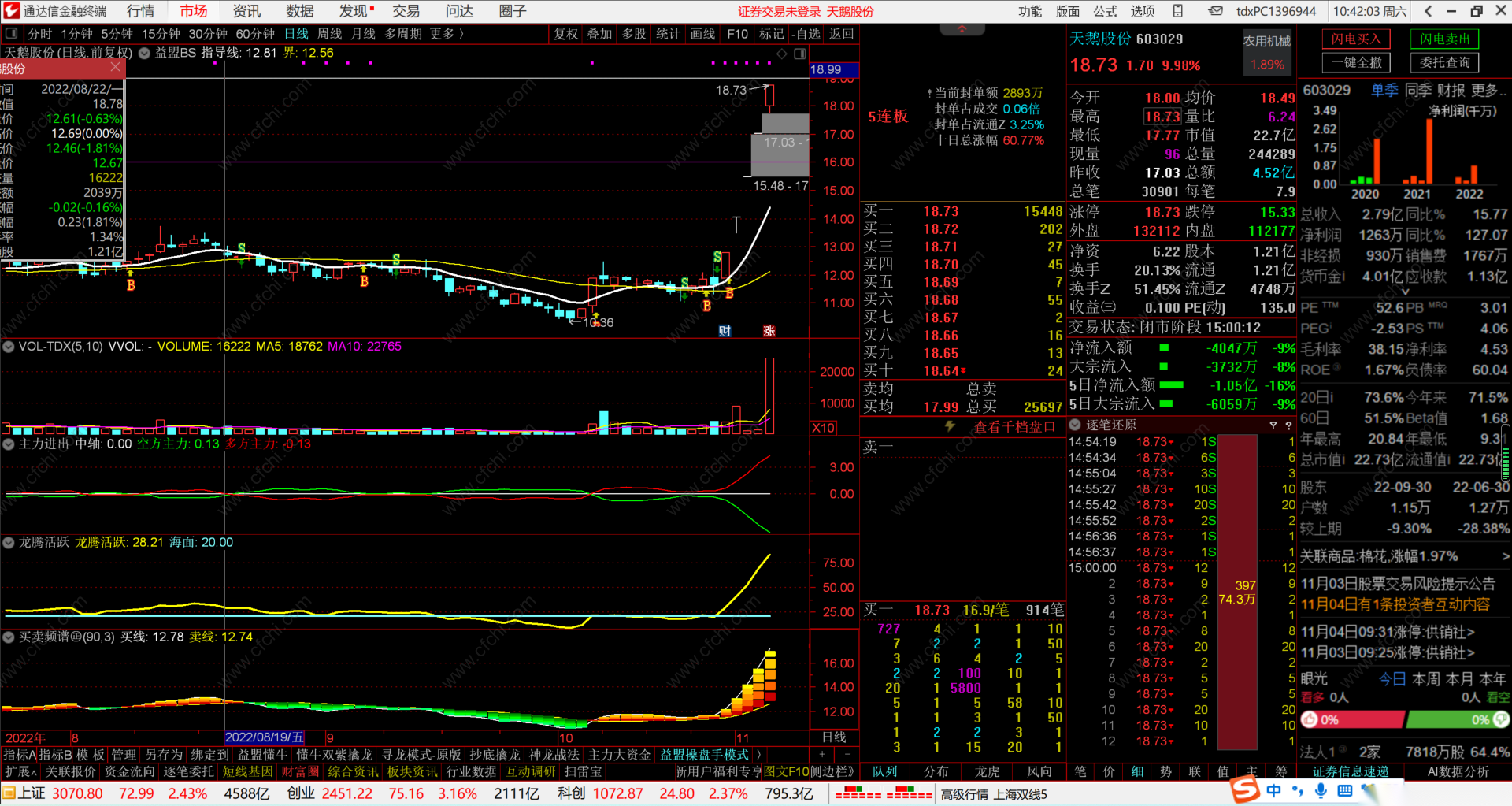
Task: Click the red-green market breadth bars in status bar
Action: [884, 793]
